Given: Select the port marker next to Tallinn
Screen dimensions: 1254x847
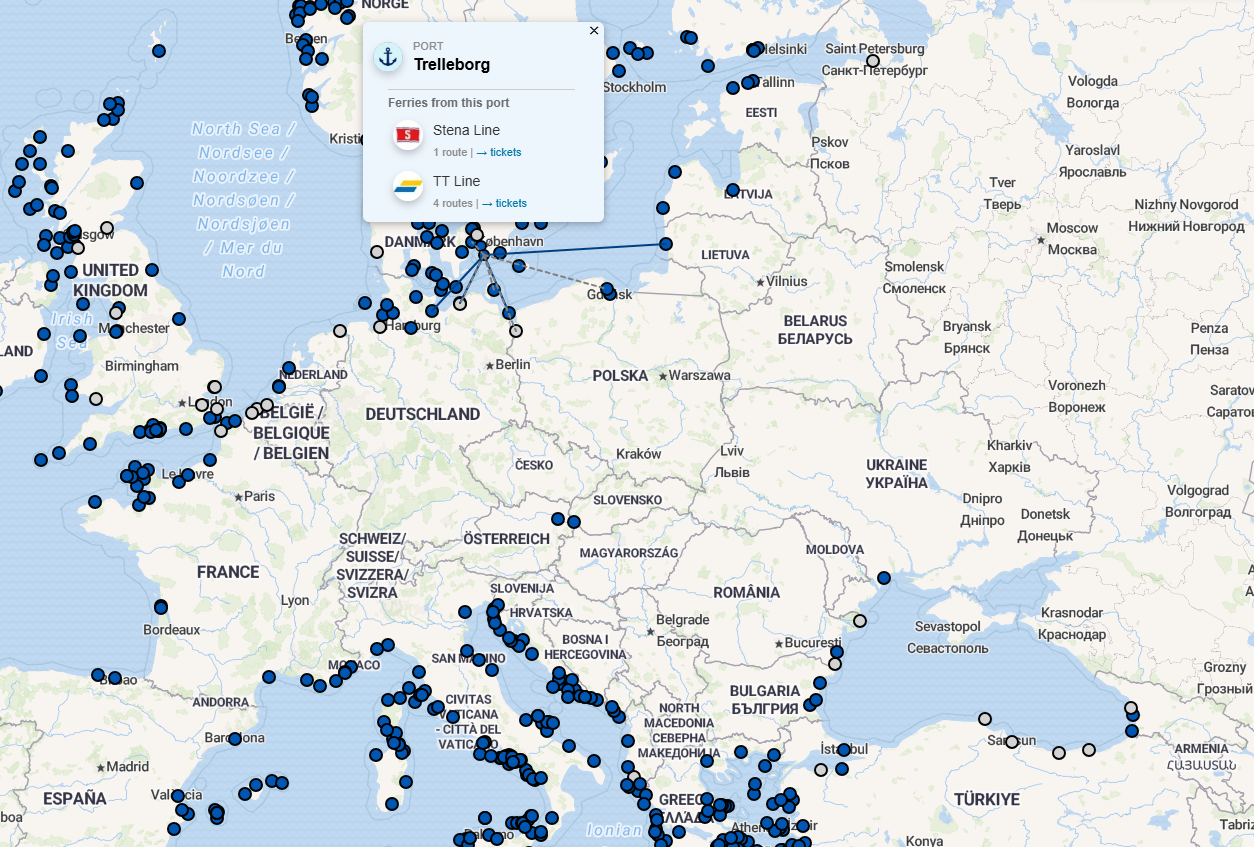Looking at the screenshot, I should pos(749,82).
